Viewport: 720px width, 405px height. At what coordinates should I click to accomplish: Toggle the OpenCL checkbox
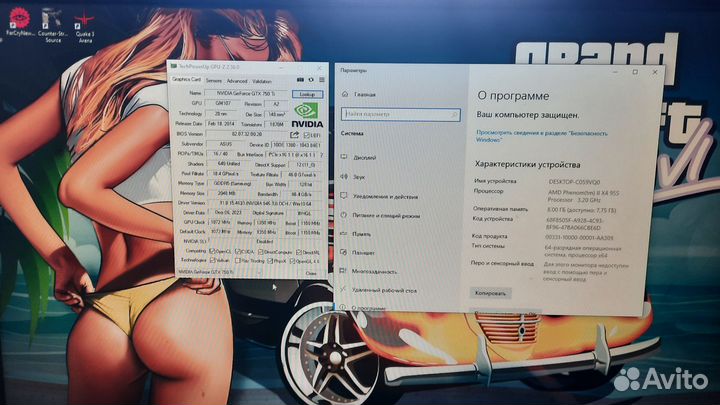pyautogui.click(x=212, y=251)
